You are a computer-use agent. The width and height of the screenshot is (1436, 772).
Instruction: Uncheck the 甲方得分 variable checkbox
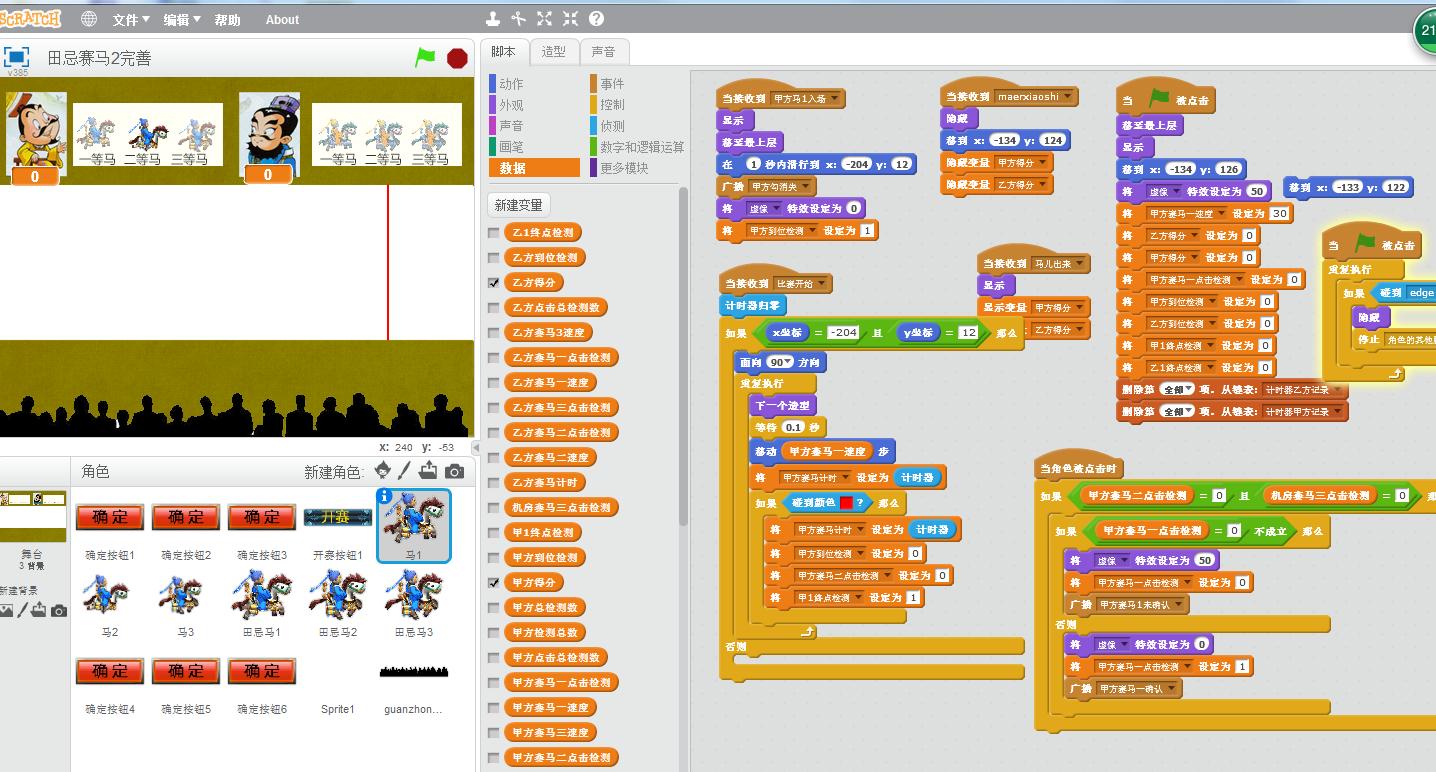coord(493,583)
